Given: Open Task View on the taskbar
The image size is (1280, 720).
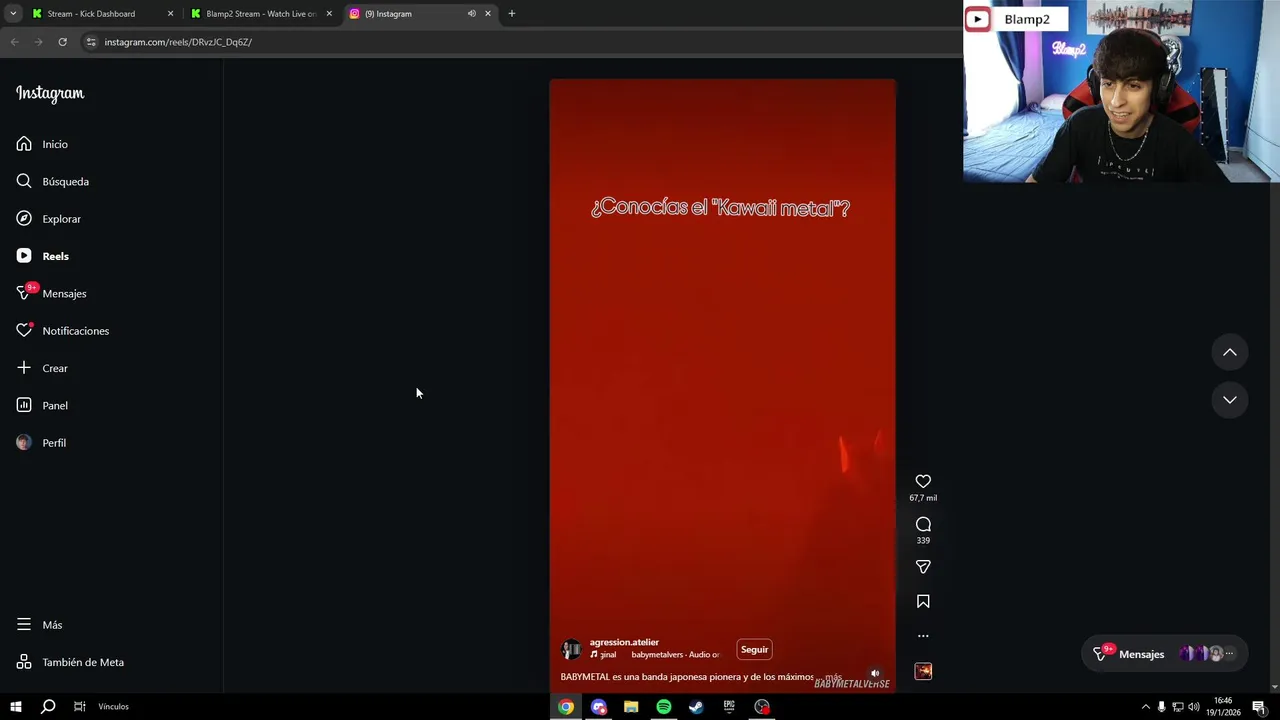Looking at the screenshot, I should click(x=79, y=707).
